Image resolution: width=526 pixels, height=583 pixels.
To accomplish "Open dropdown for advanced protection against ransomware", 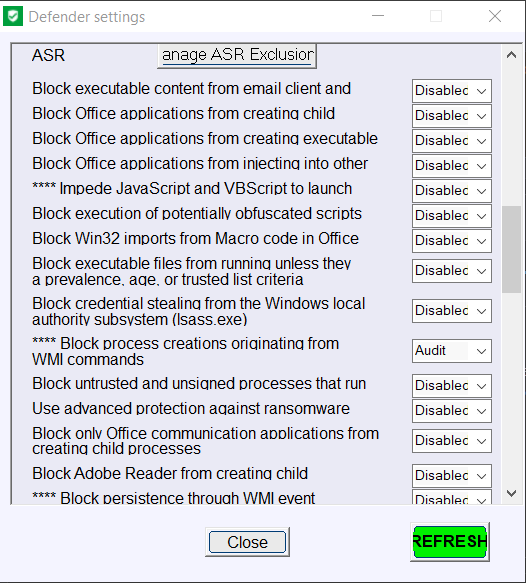I will click(x=452, y=410).
